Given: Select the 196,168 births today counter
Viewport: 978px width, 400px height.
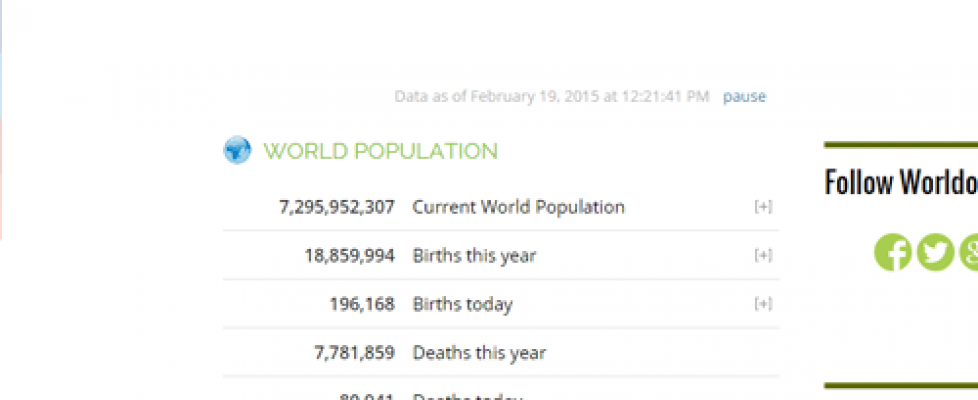Looking at the screenshot, I should [361, 304].
